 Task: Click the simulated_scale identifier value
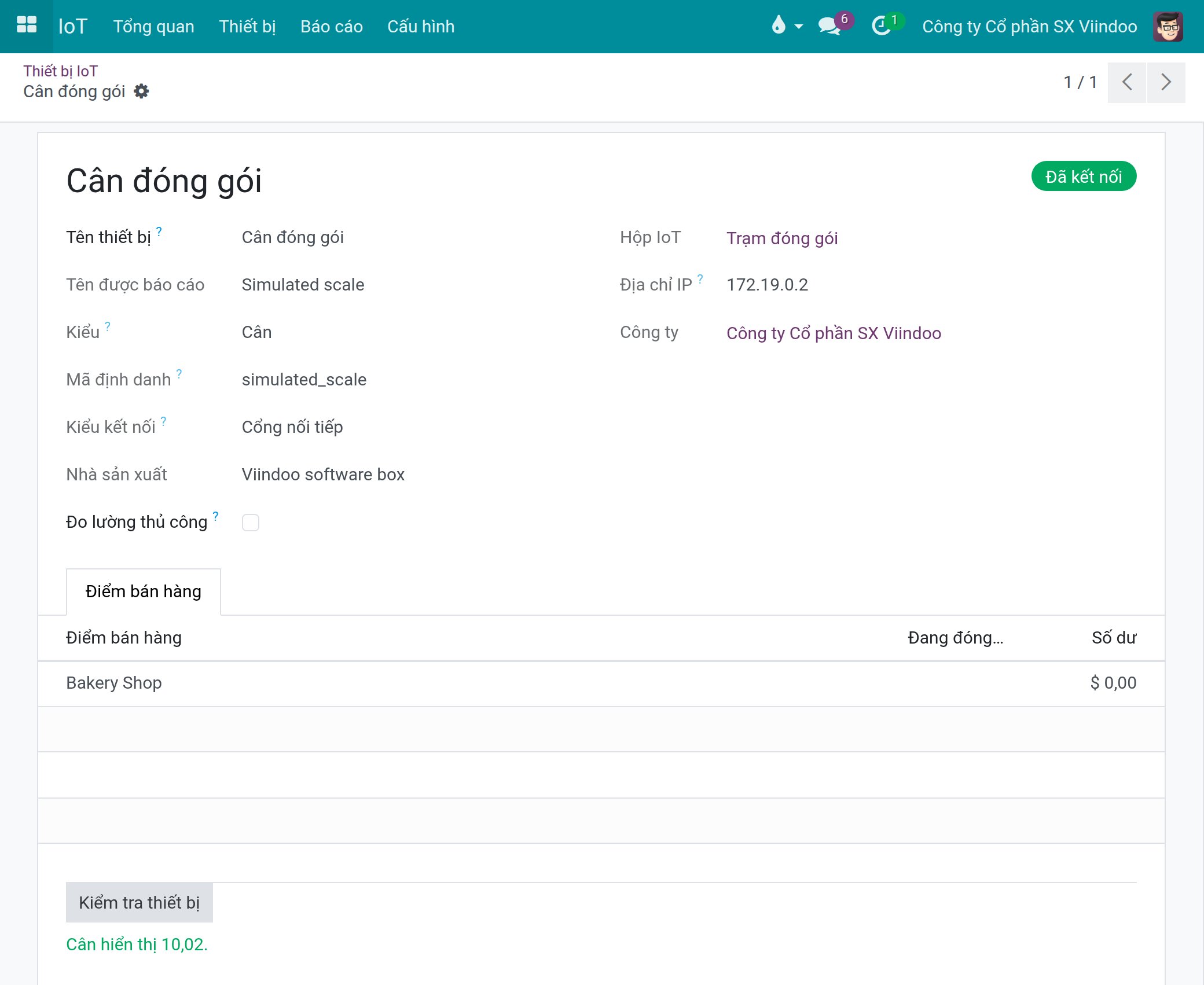tap(304, 380)
